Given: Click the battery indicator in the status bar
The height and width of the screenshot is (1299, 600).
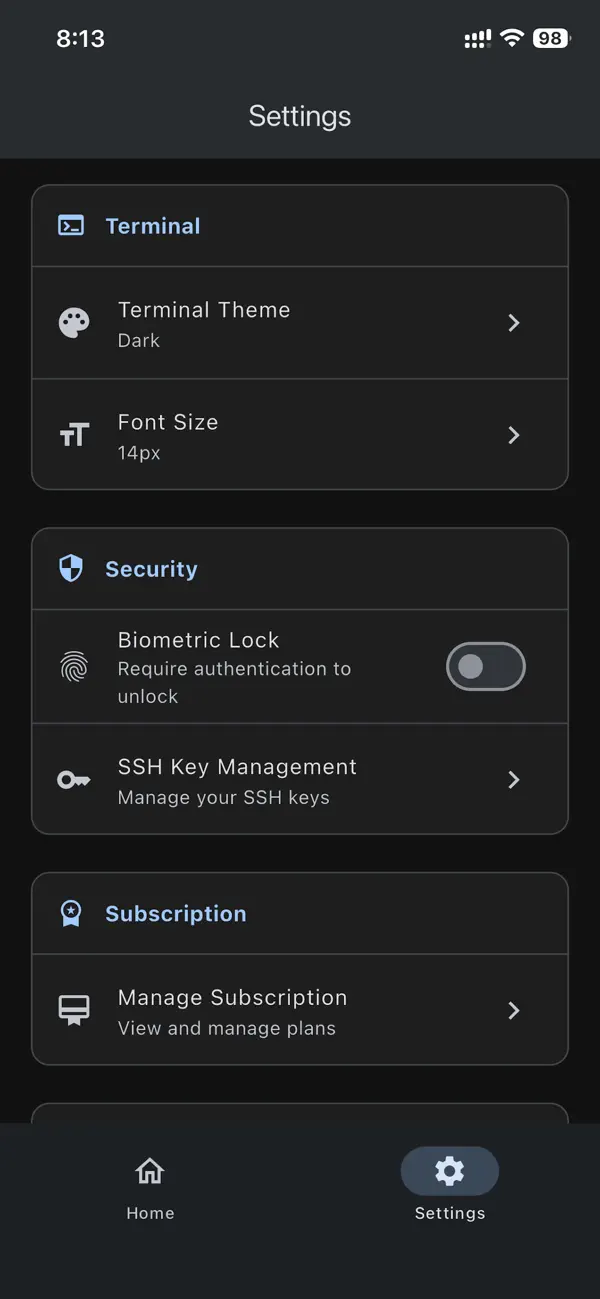Looking at the screenshot, I should tap(548, 38).
